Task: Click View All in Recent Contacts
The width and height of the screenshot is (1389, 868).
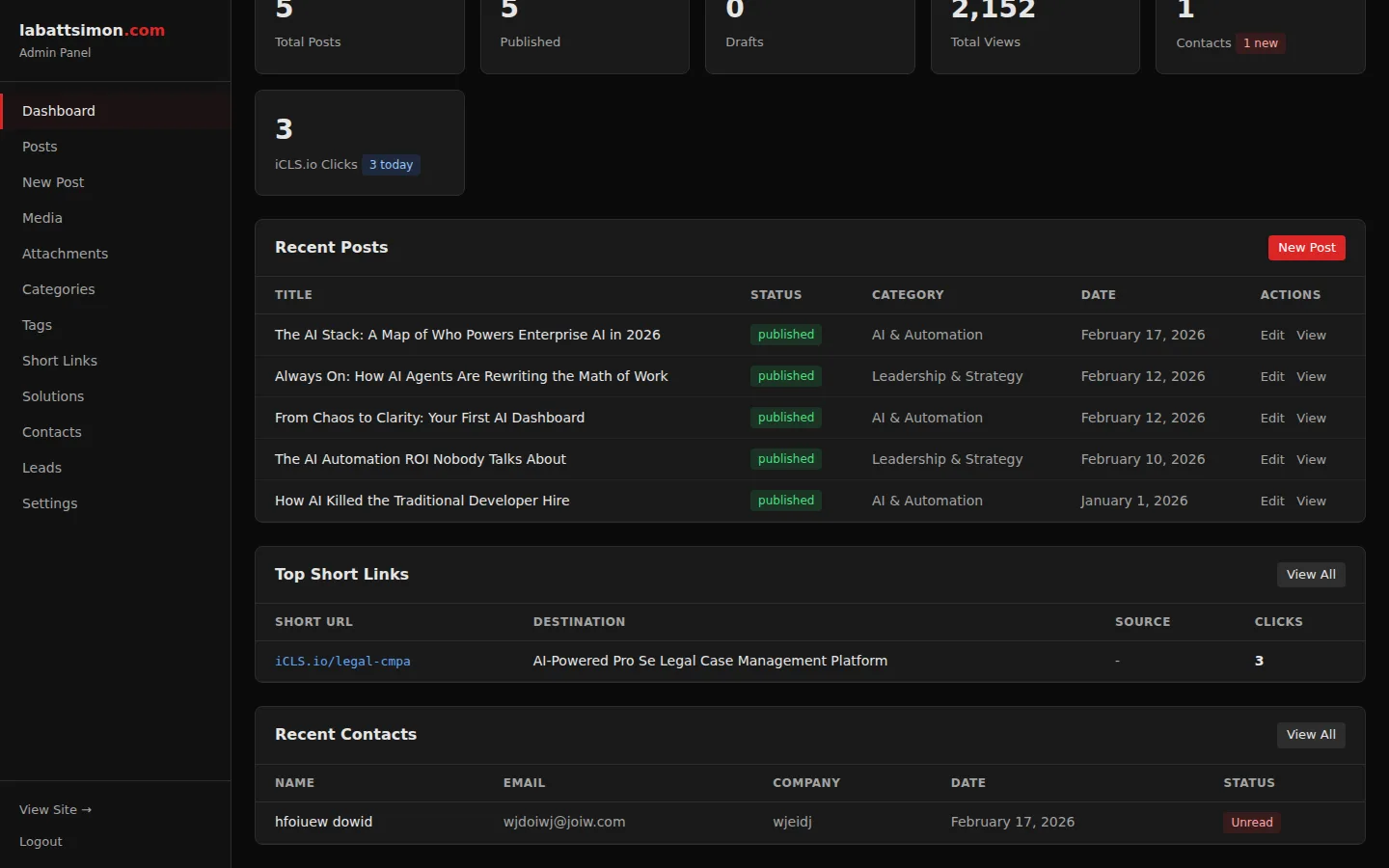Action: [1311, 735]
